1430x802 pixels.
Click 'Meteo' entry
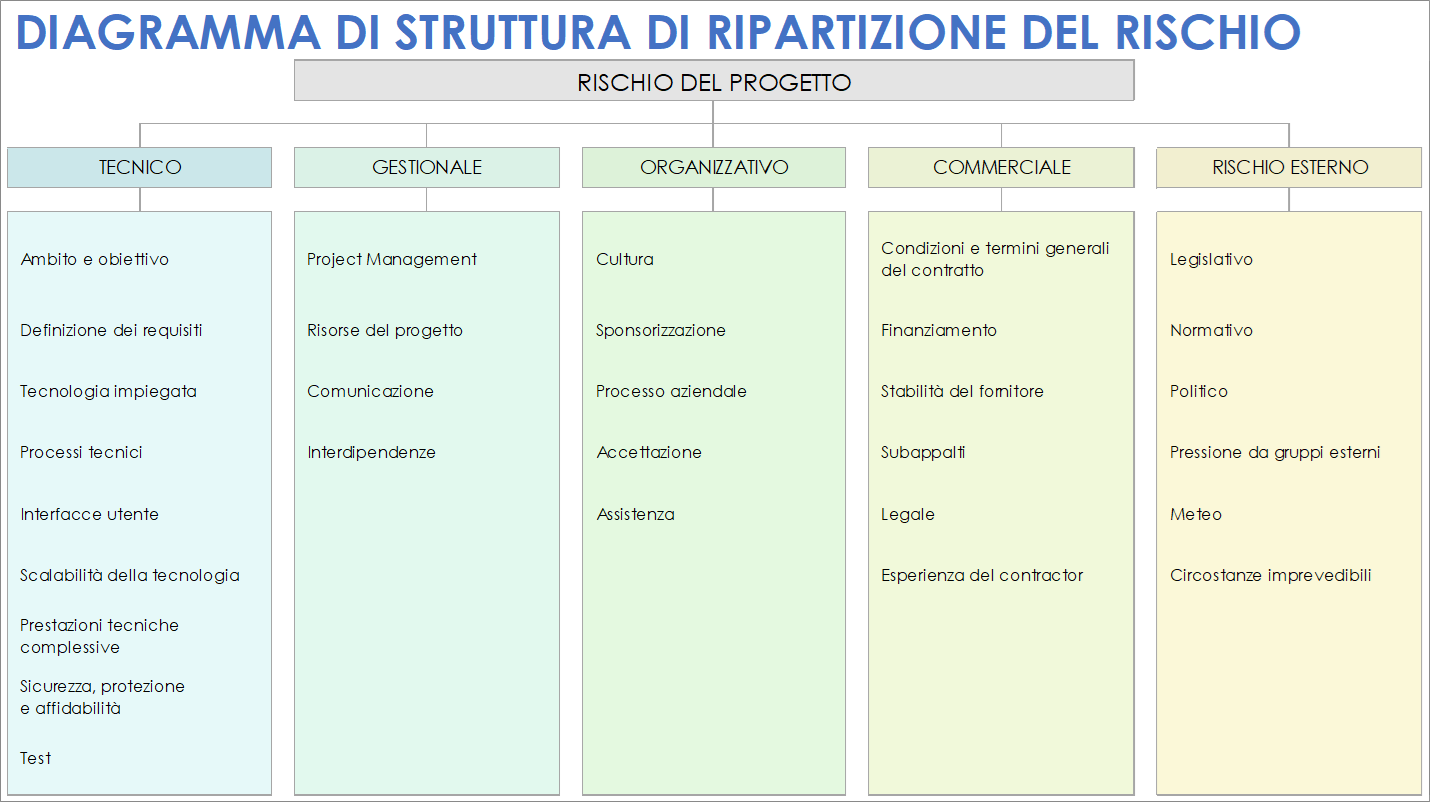pyautogui.click(x=1196, y=514)
